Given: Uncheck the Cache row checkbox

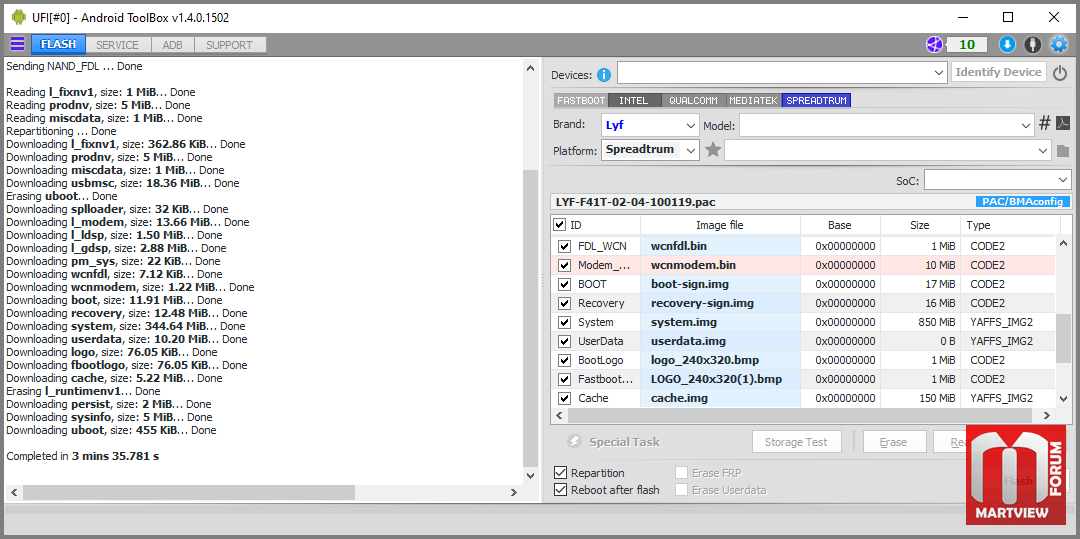Looking at the screenshot, I should click(565, 398).
